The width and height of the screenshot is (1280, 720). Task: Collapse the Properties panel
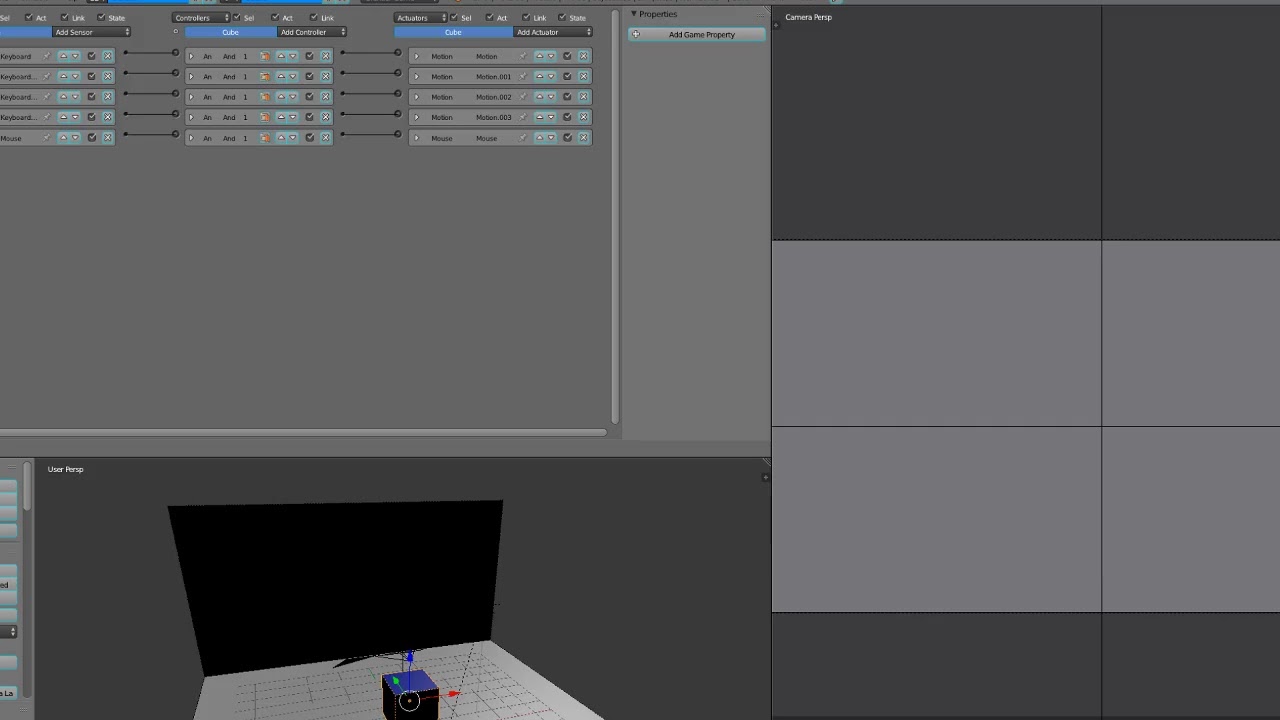pos(633,14)
